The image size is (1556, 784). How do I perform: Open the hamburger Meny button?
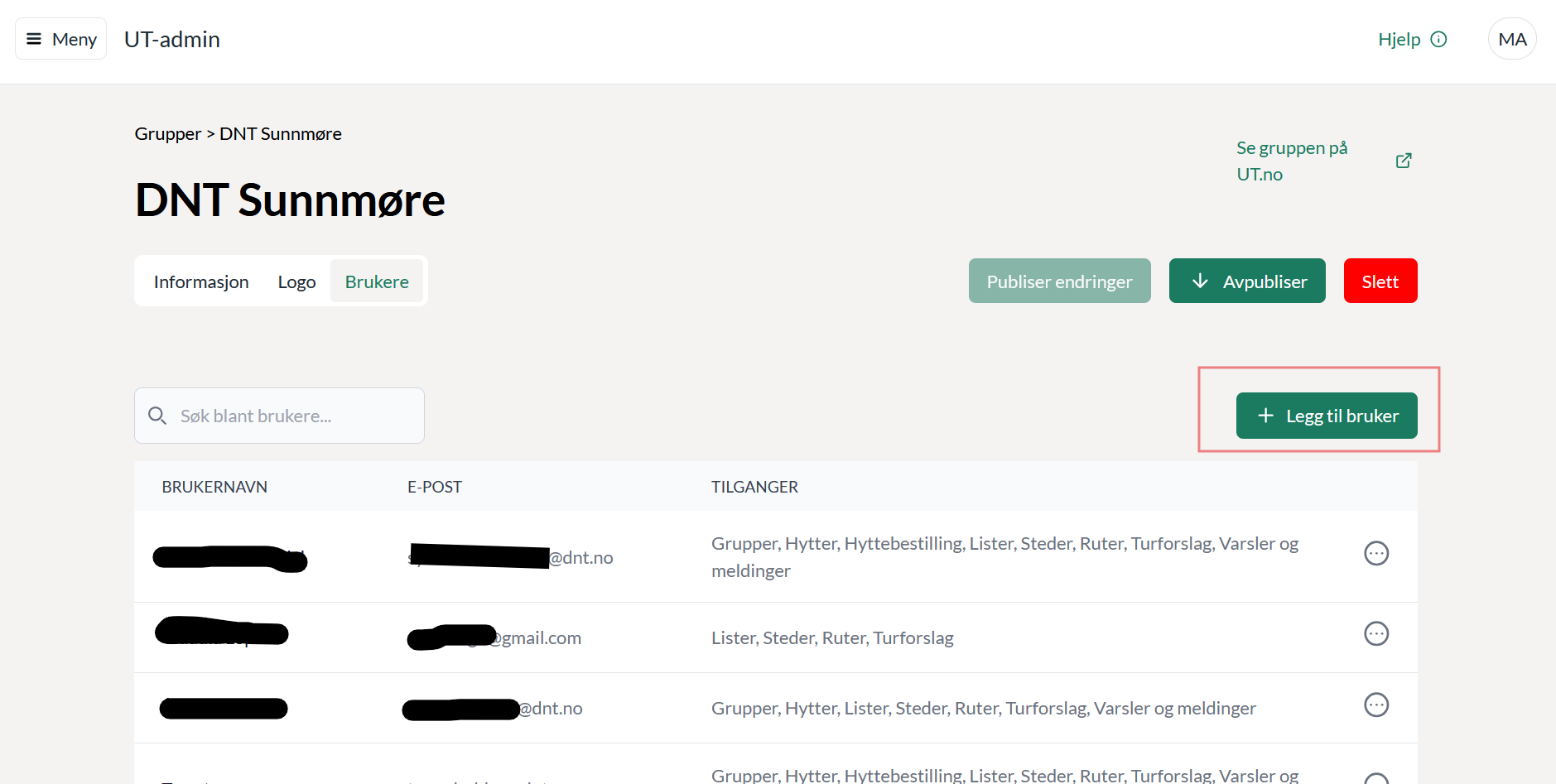tap(61, 39)
